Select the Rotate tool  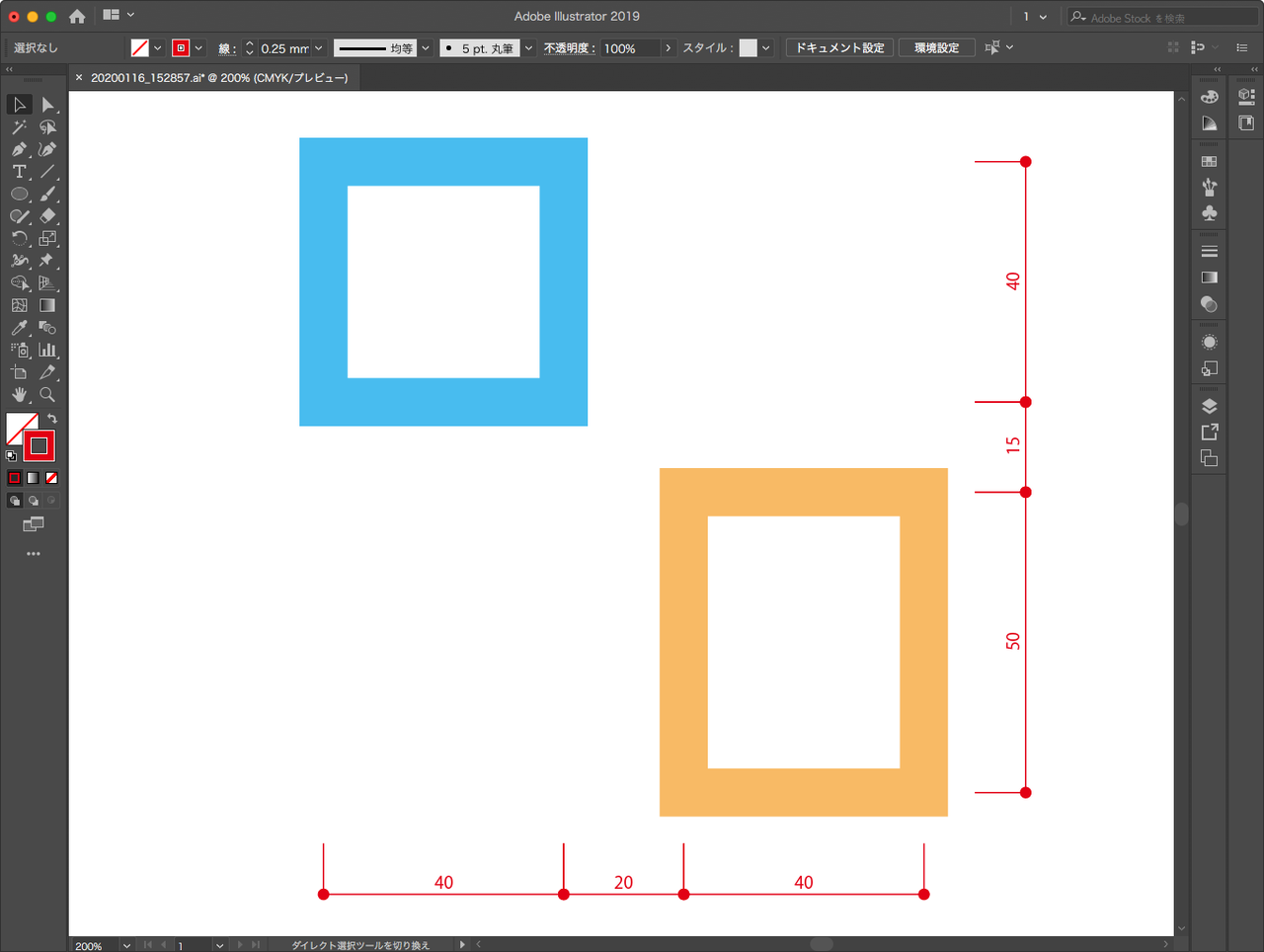[19, 239]
